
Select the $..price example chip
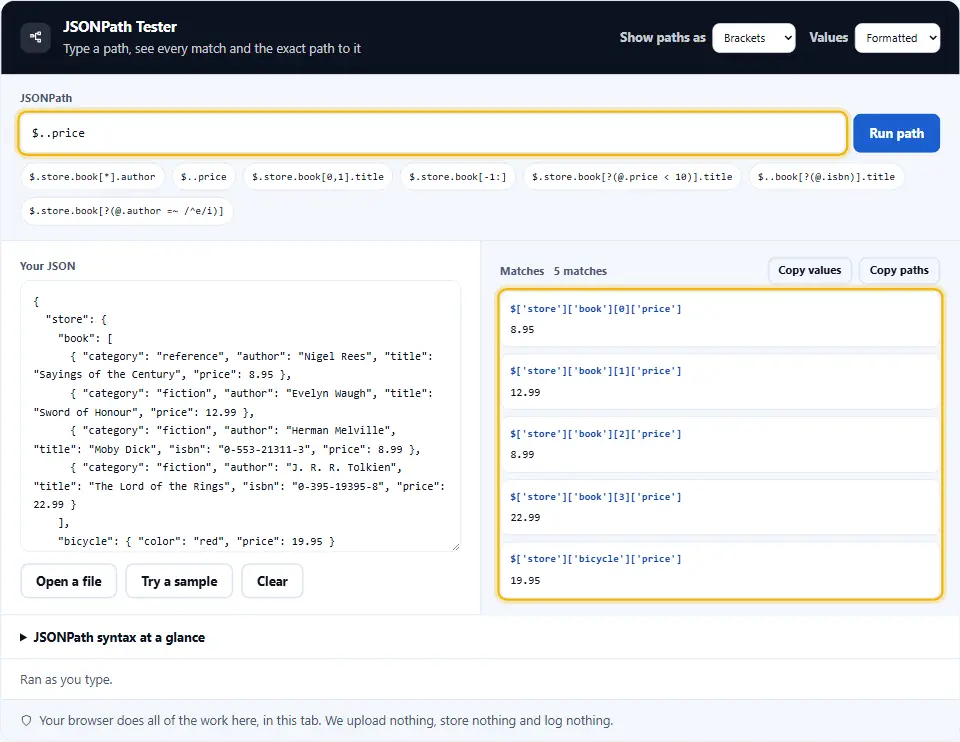(204, 177)
